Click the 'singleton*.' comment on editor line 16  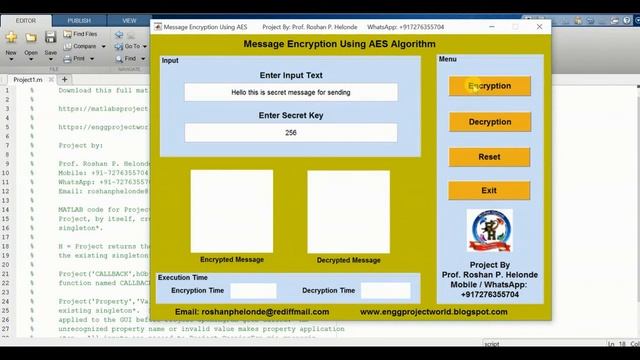pyautogui.click(x=81, y=229)
